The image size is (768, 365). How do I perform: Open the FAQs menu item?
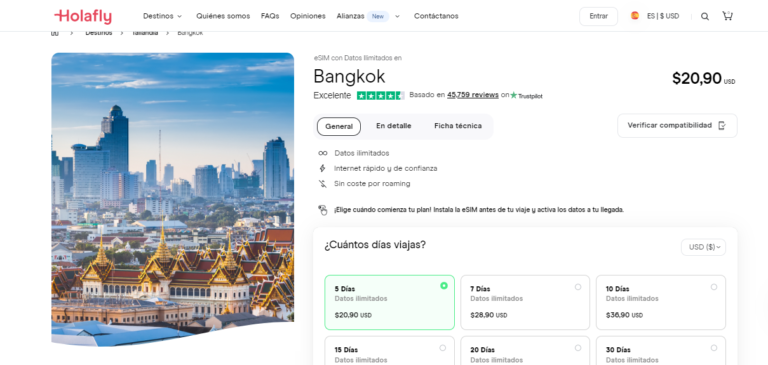[x=270, y=16]
